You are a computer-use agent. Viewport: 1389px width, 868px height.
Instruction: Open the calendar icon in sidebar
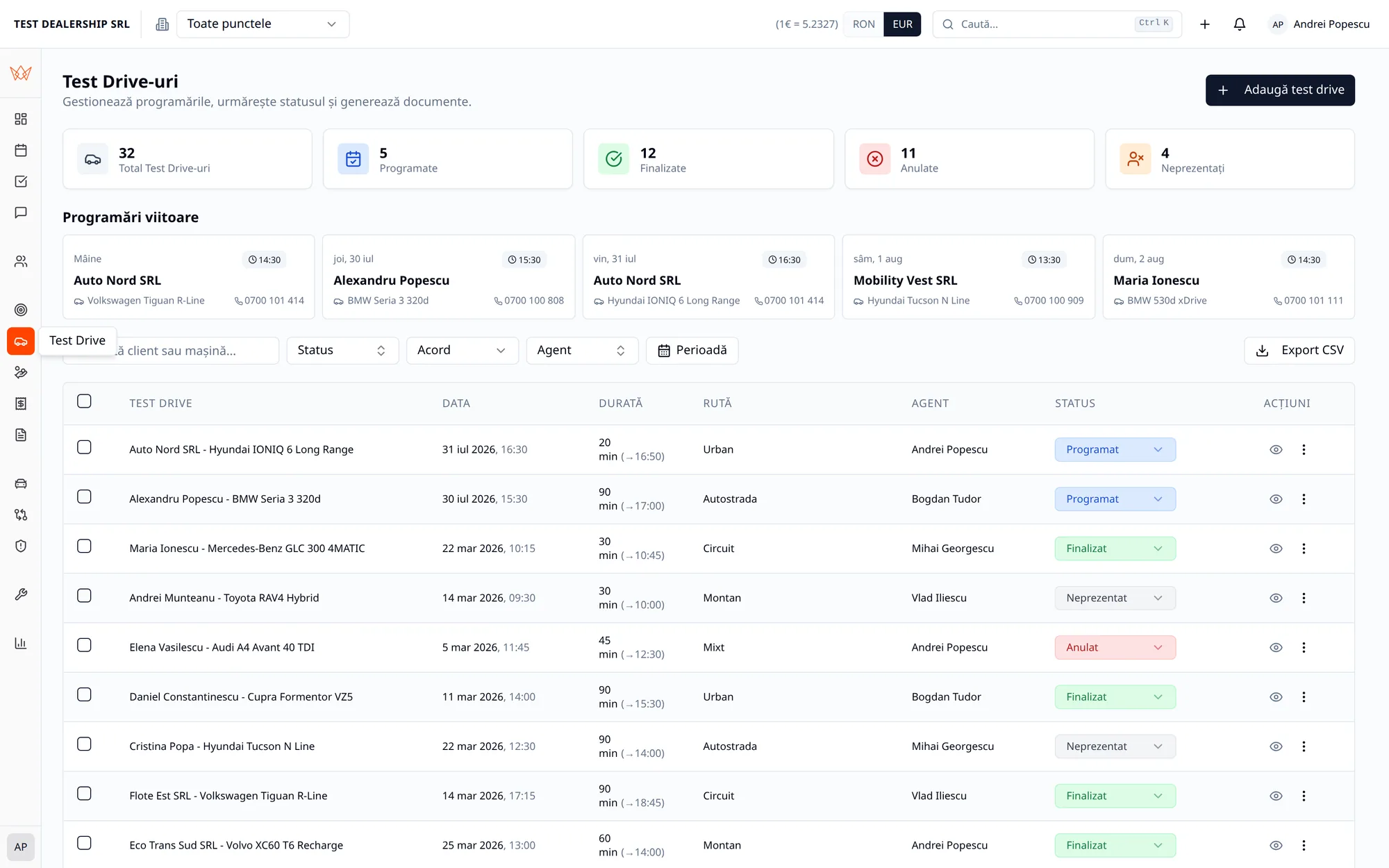point(21,150)
